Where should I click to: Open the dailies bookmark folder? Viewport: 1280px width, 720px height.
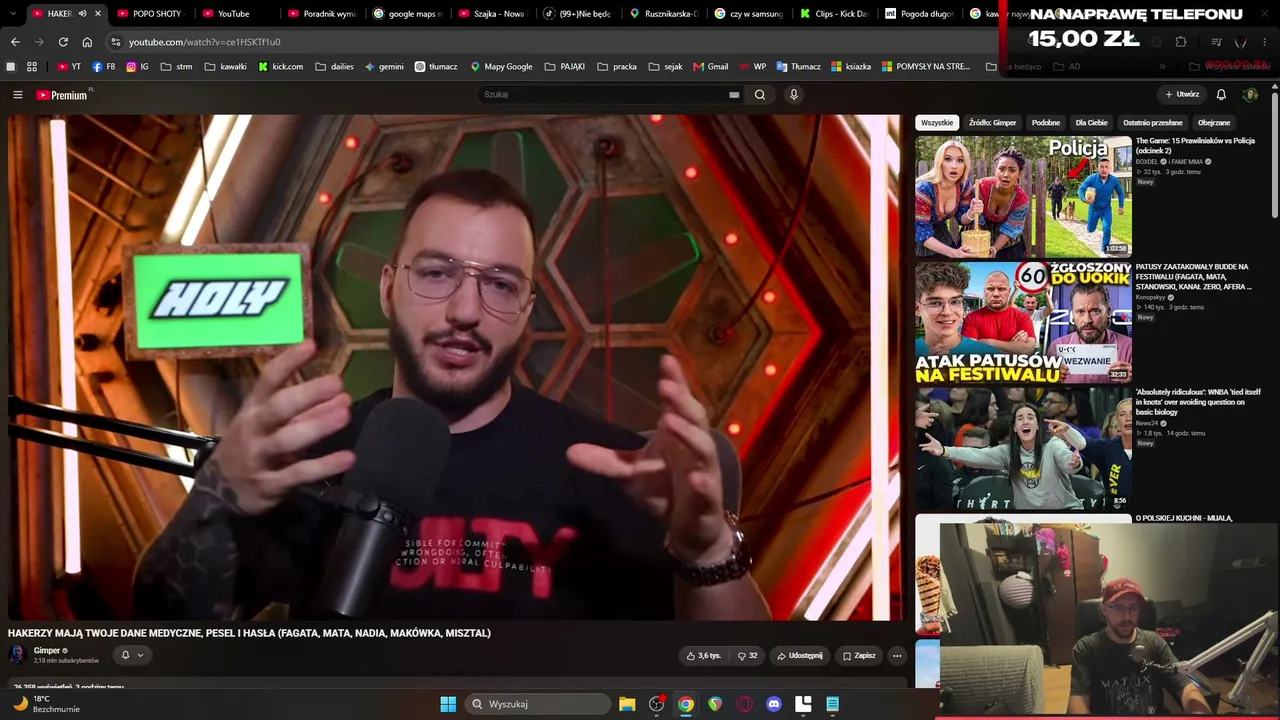click(334, 67)
